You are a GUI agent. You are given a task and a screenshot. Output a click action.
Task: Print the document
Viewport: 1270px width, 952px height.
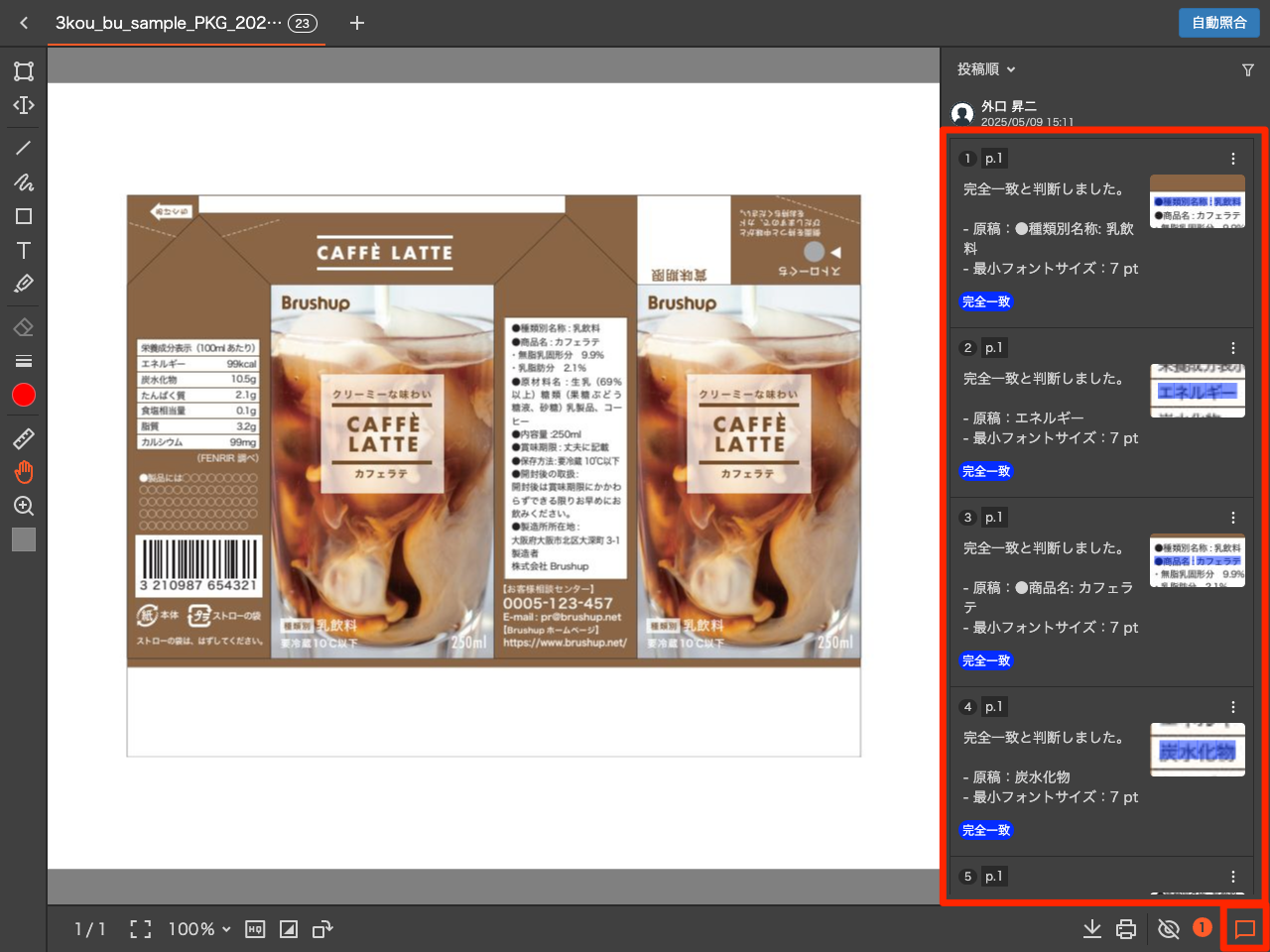click(1126, 929)
